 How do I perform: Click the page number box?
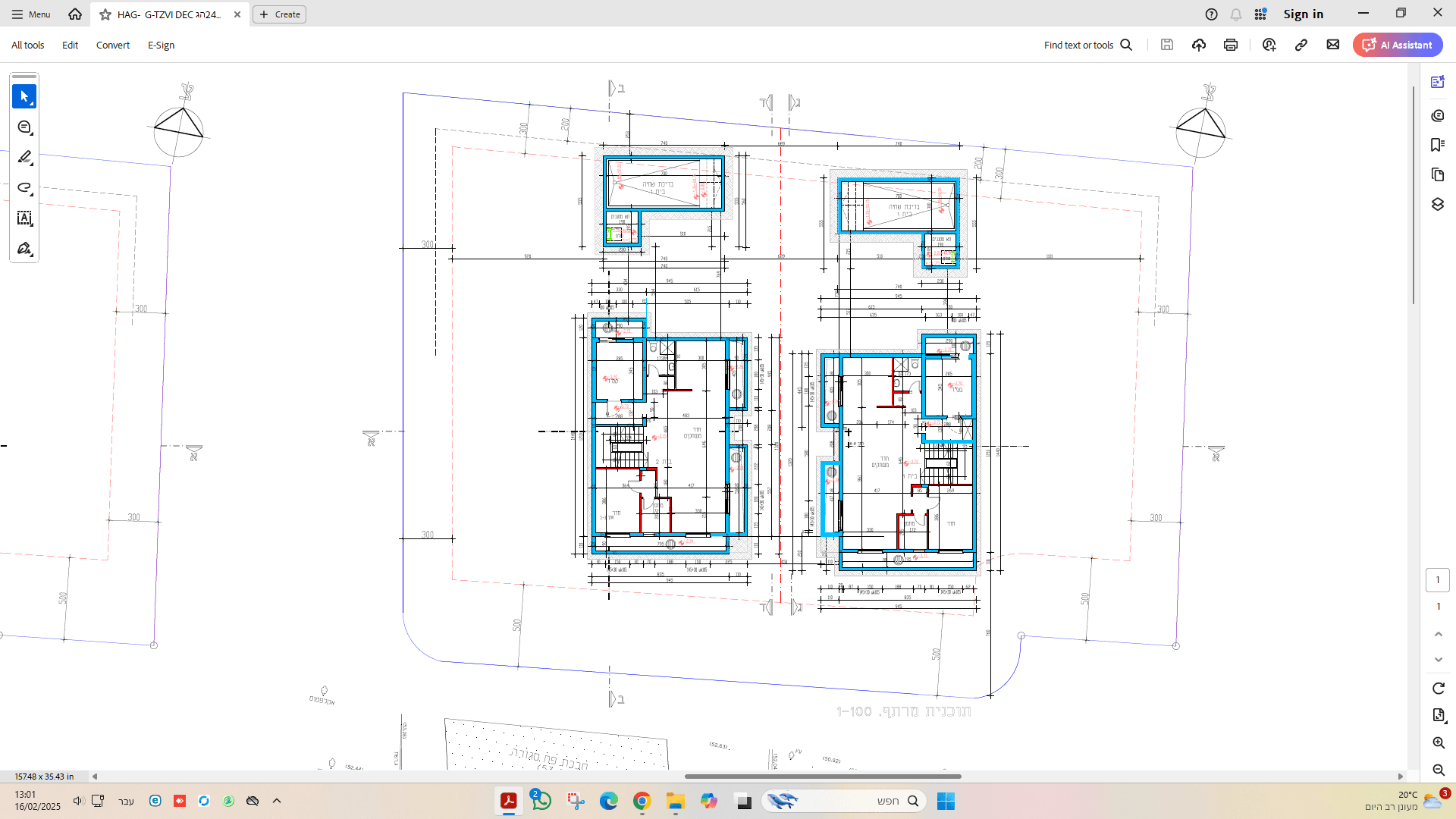click(x=1438, y=580)
